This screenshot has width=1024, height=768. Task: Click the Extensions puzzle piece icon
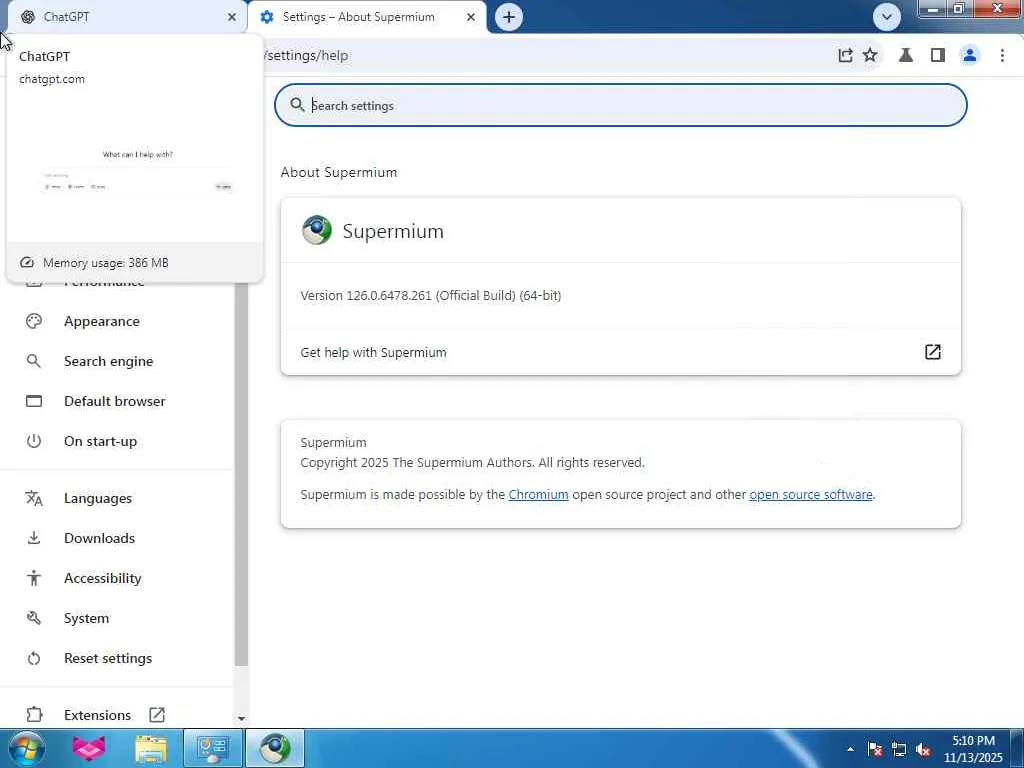[x=34, y=715]
